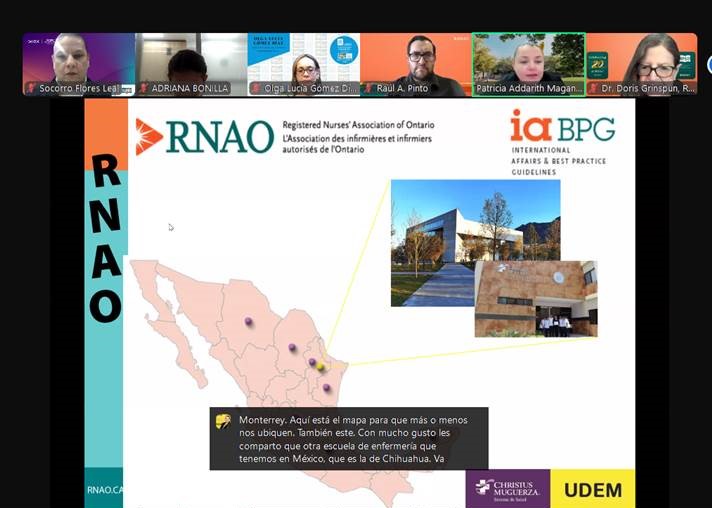Select ADRIANA BONILLA's muted microphone icon
The height and width of the screenshot is (508, 712).
144,88
